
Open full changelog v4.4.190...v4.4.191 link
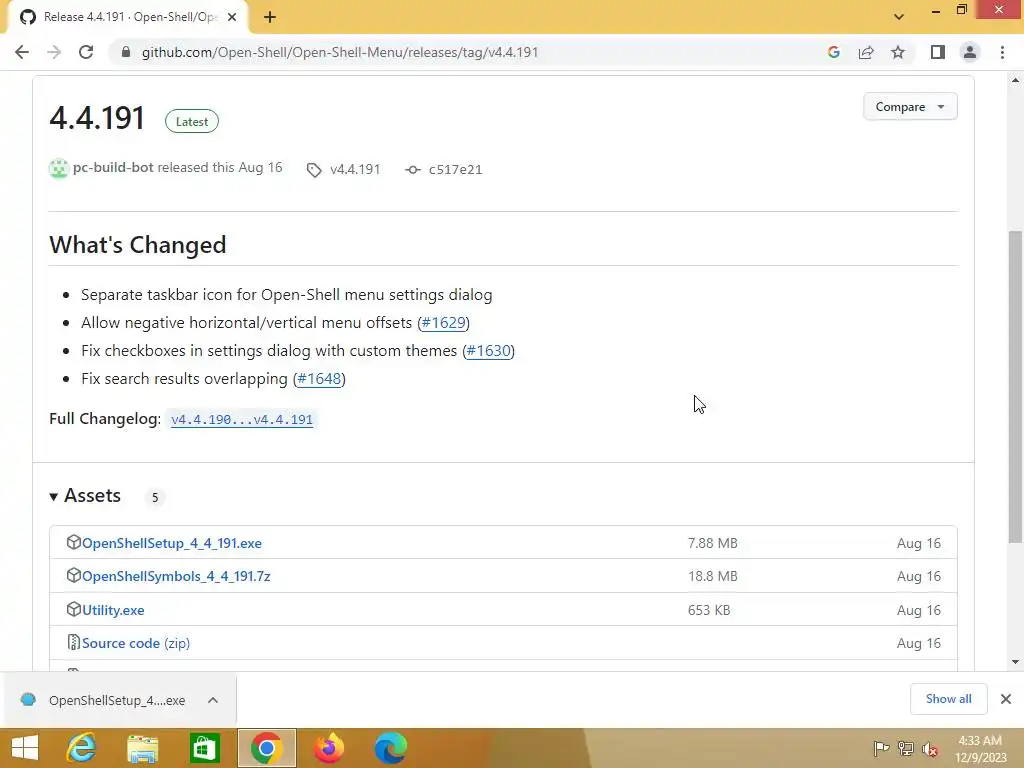[x=242, y=419]
